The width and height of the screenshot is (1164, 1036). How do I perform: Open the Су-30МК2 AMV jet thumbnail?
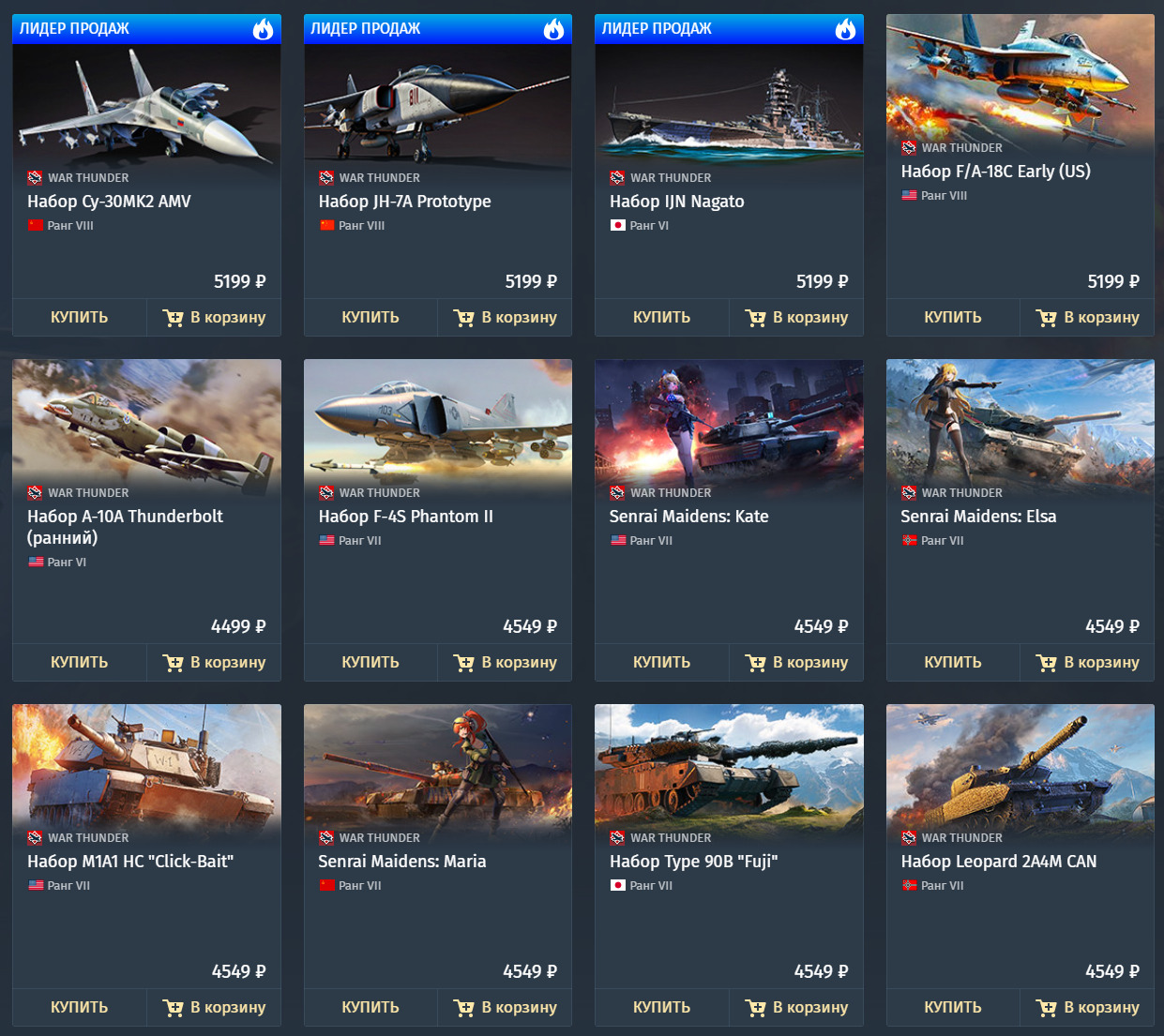pyautogui.click(x=146, y=106)
